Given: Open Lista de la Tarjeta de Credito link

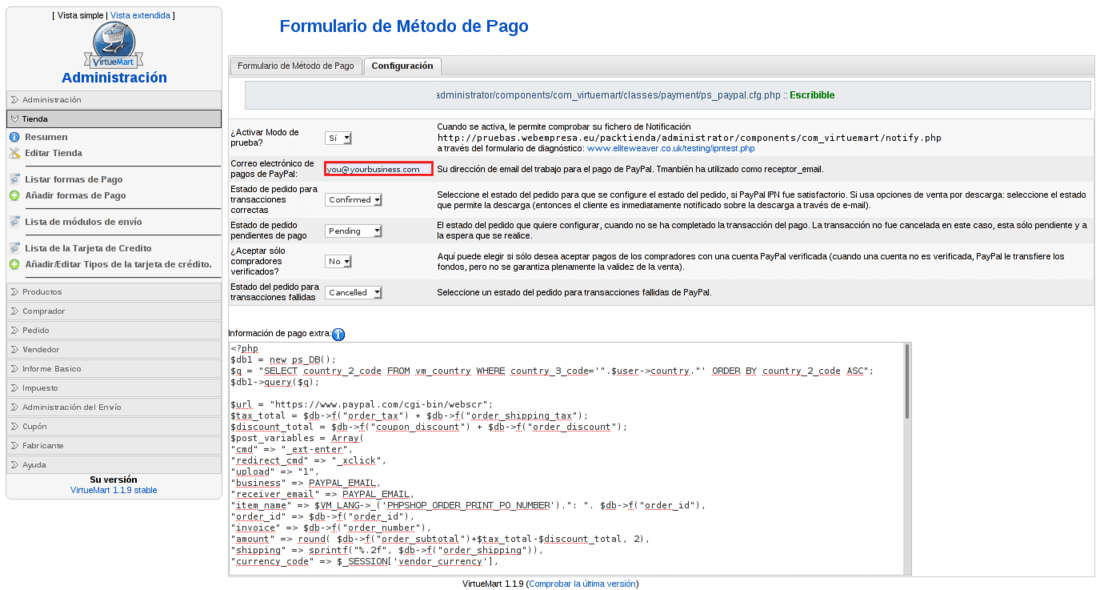Looking at the screenshot, I should tap(88, 248).
